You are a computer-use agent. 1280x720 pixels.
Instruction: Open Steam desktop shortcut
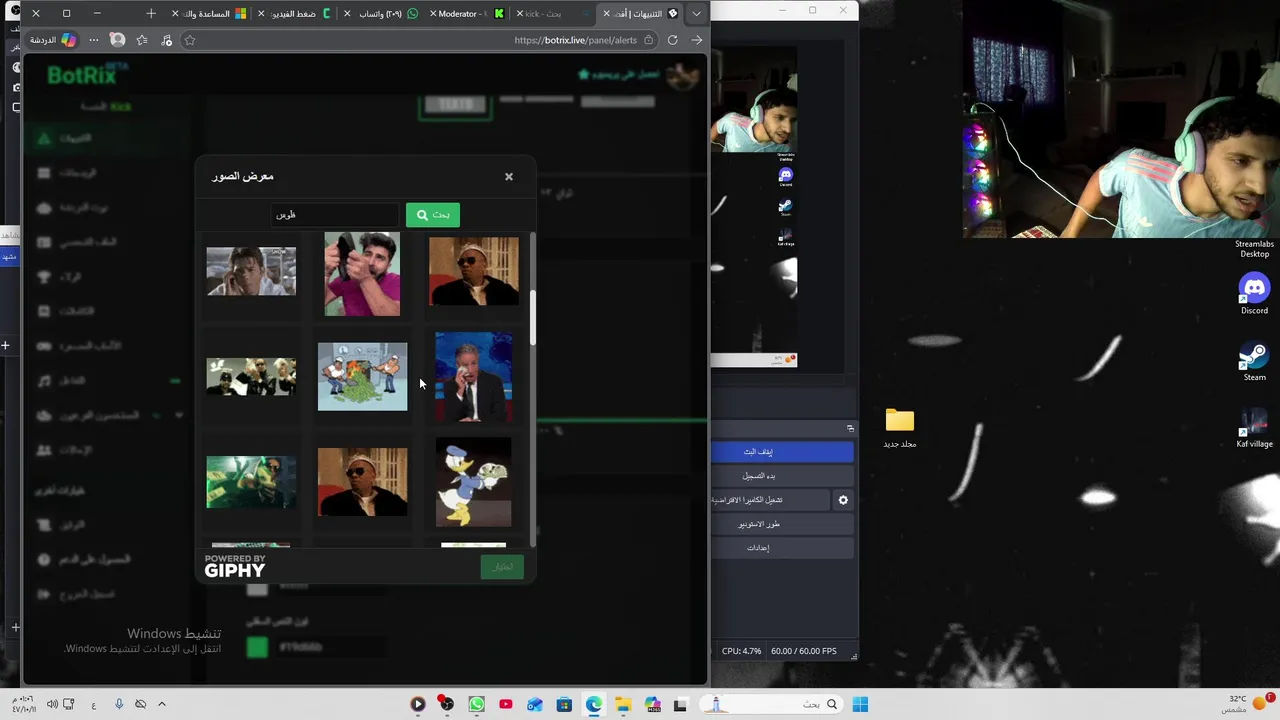(1254, 362)
